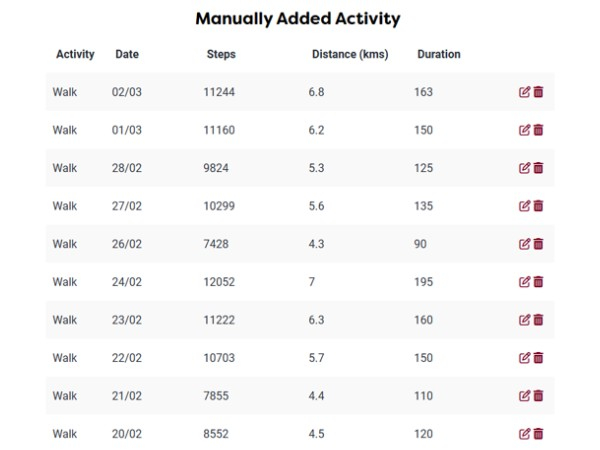
Task: Edit the 28/02 activity row
Action: 524,168
